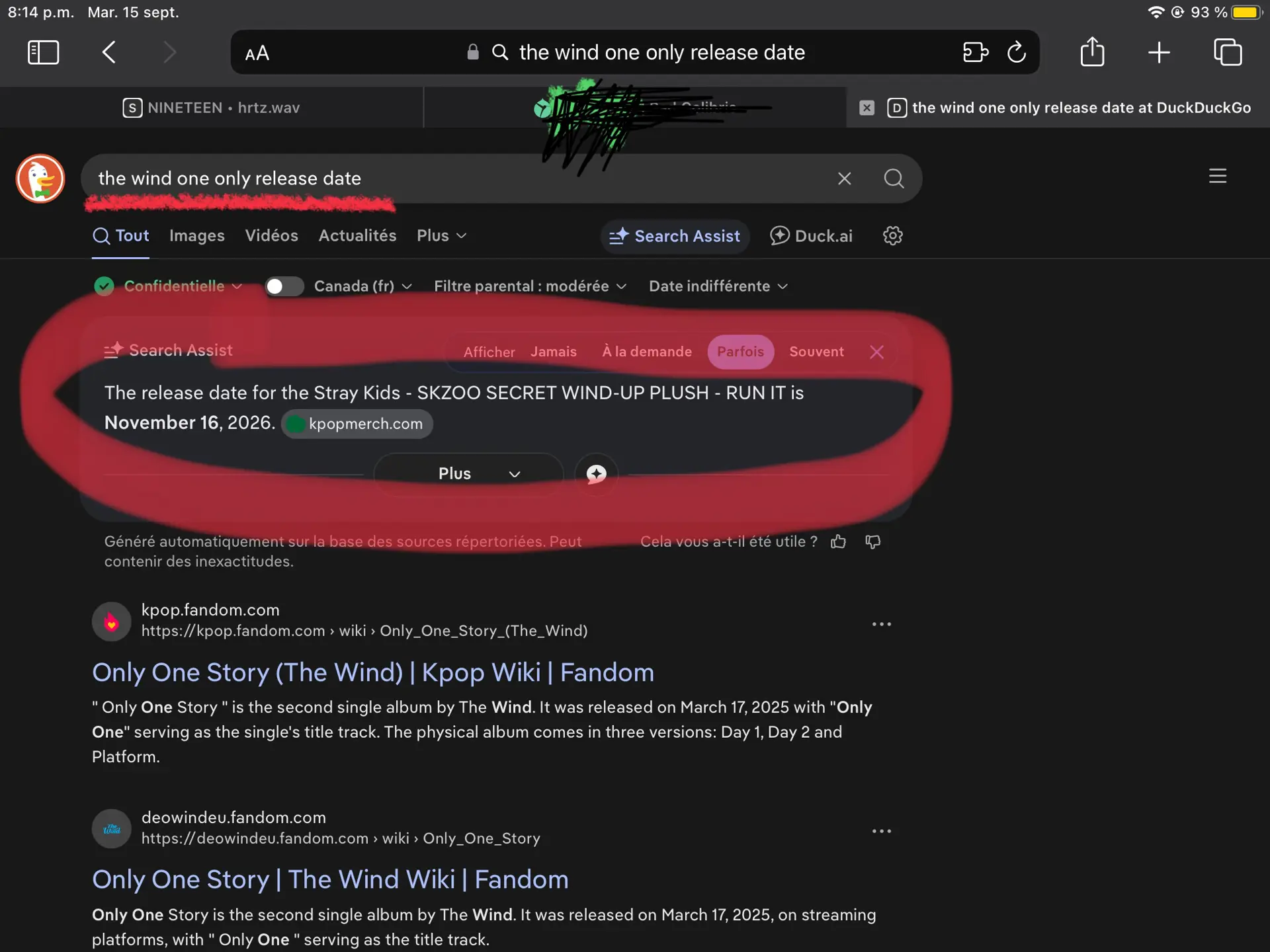Screen dimensions: 1270x952
Task: Open the deowindeu.fandom.com URL breadcrumb
Action: tap(341, 838)
